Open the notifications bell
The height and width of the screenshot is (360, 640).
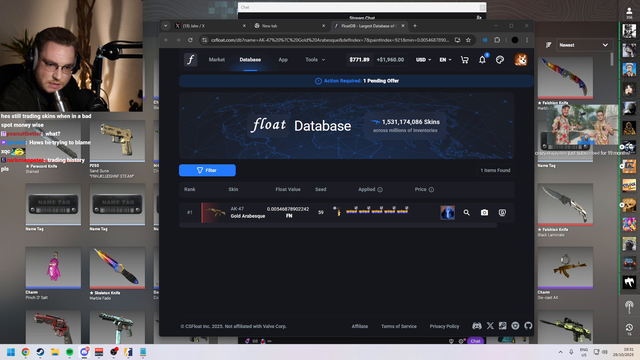(482, 60)
